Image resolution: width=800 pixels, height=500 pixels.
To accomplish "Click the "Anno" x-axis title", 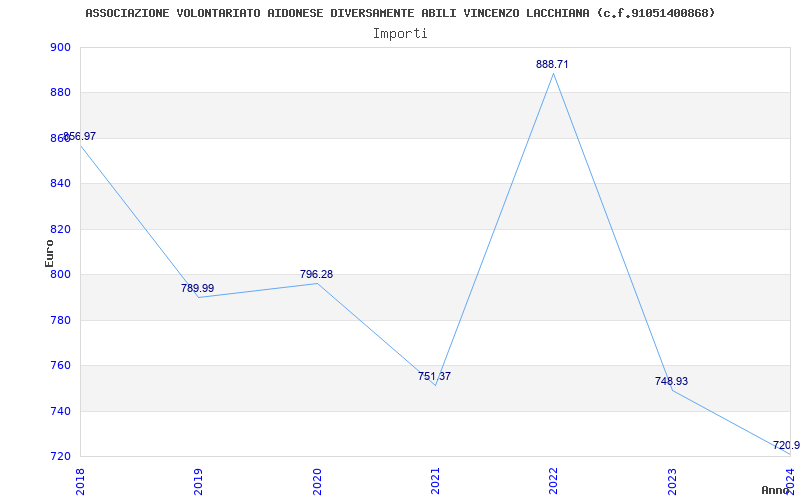I will click(x=776, y=490).
